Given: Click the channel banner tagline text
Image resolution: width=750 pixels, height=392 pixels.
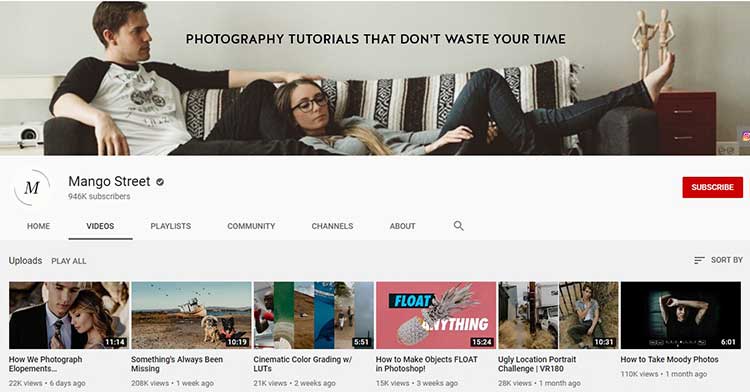Looking at the screenshot, I should coord(375,39).
